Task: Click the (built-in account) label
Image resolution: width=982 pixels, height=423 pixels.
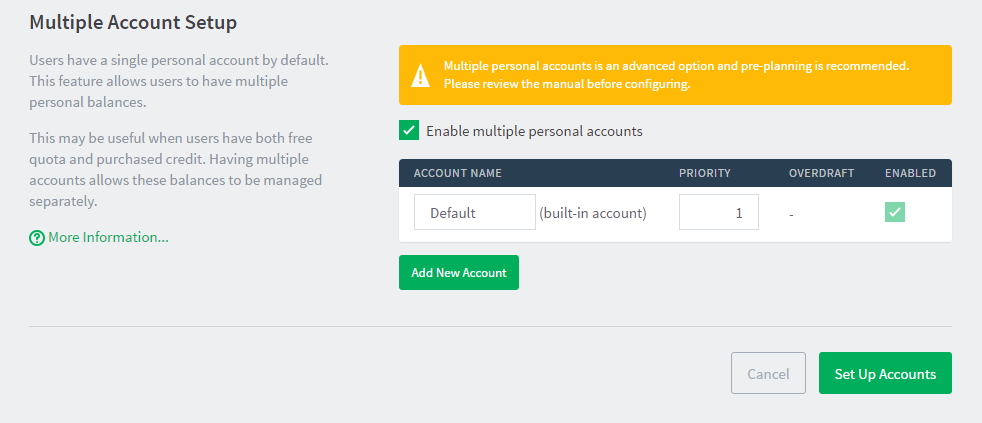Action: coord(593,213)
